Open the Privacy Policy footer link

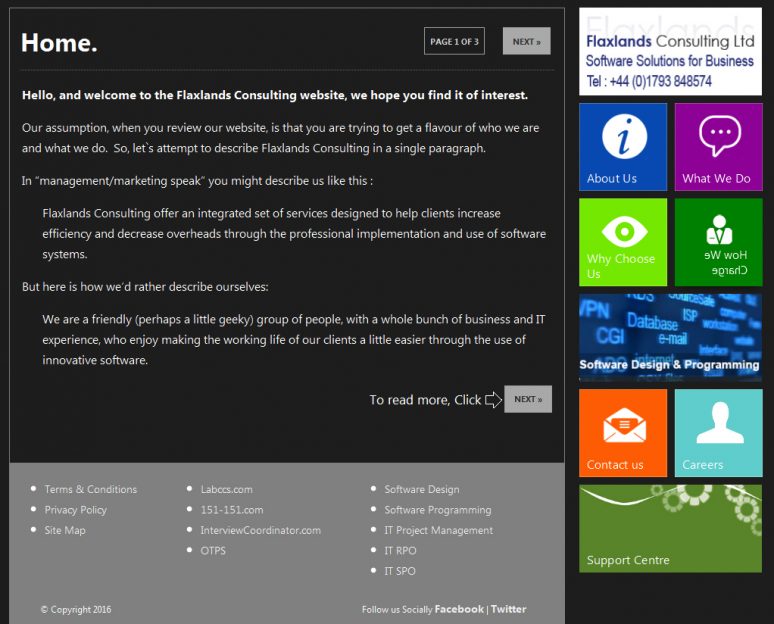(75, 510)
